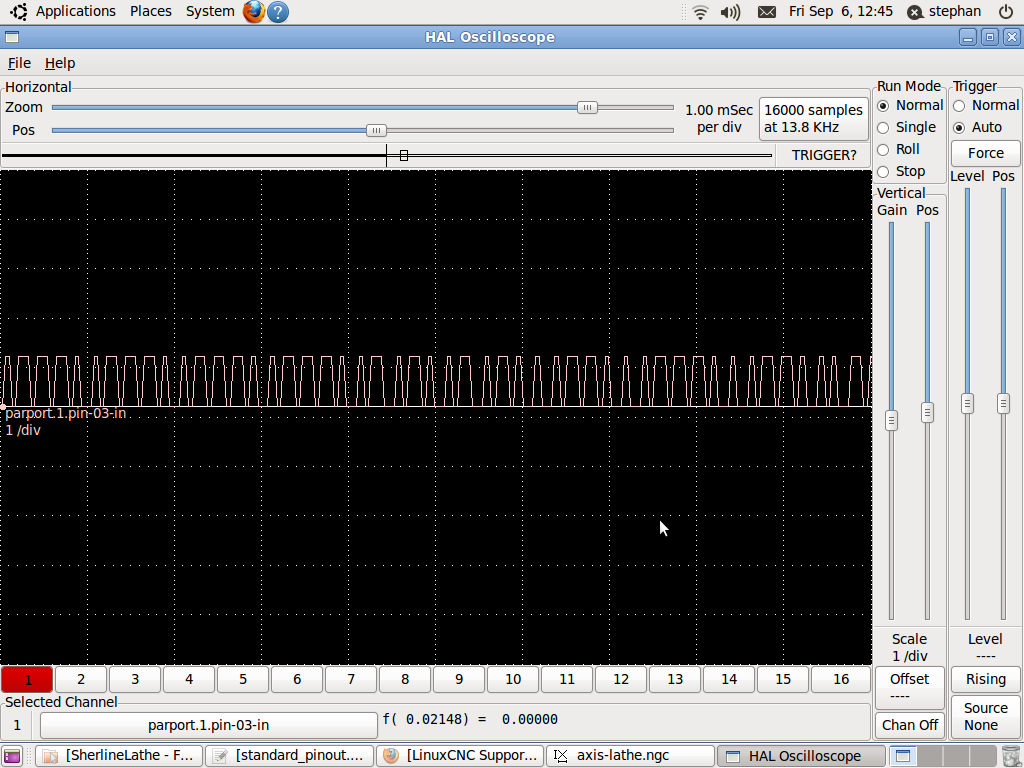Viewport: 1024px width, 768px height.
Task: Select channel 9 button
Action: (459, 680)
